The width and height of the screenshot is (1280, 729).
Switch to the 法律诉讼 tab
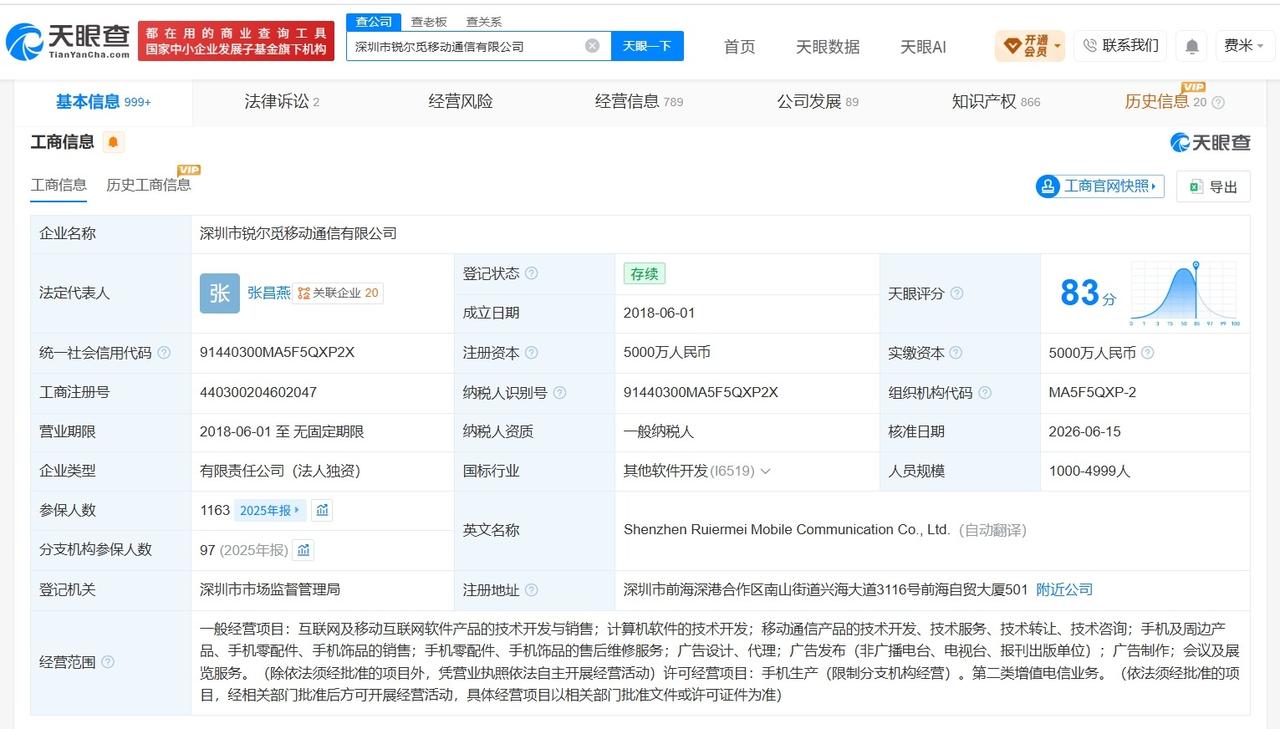[282, 101]
